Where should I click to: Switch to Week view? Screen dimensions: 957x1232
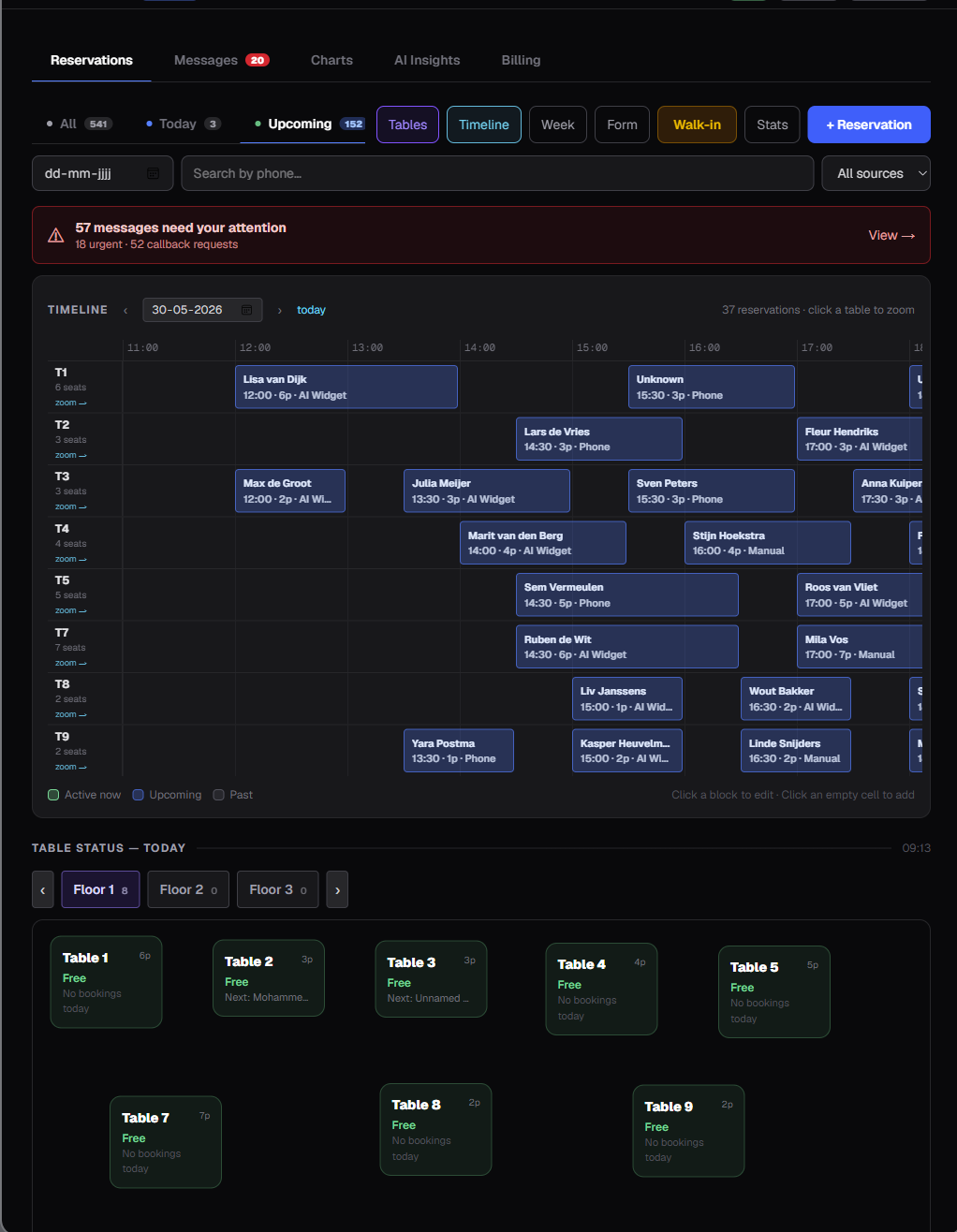[x=558, y=125]
